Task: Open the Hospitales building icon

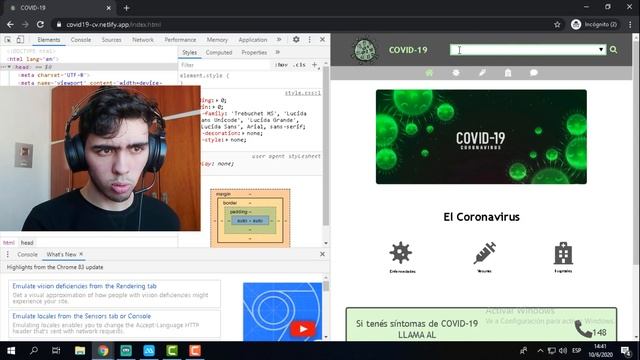Action: tap(563, 253)
